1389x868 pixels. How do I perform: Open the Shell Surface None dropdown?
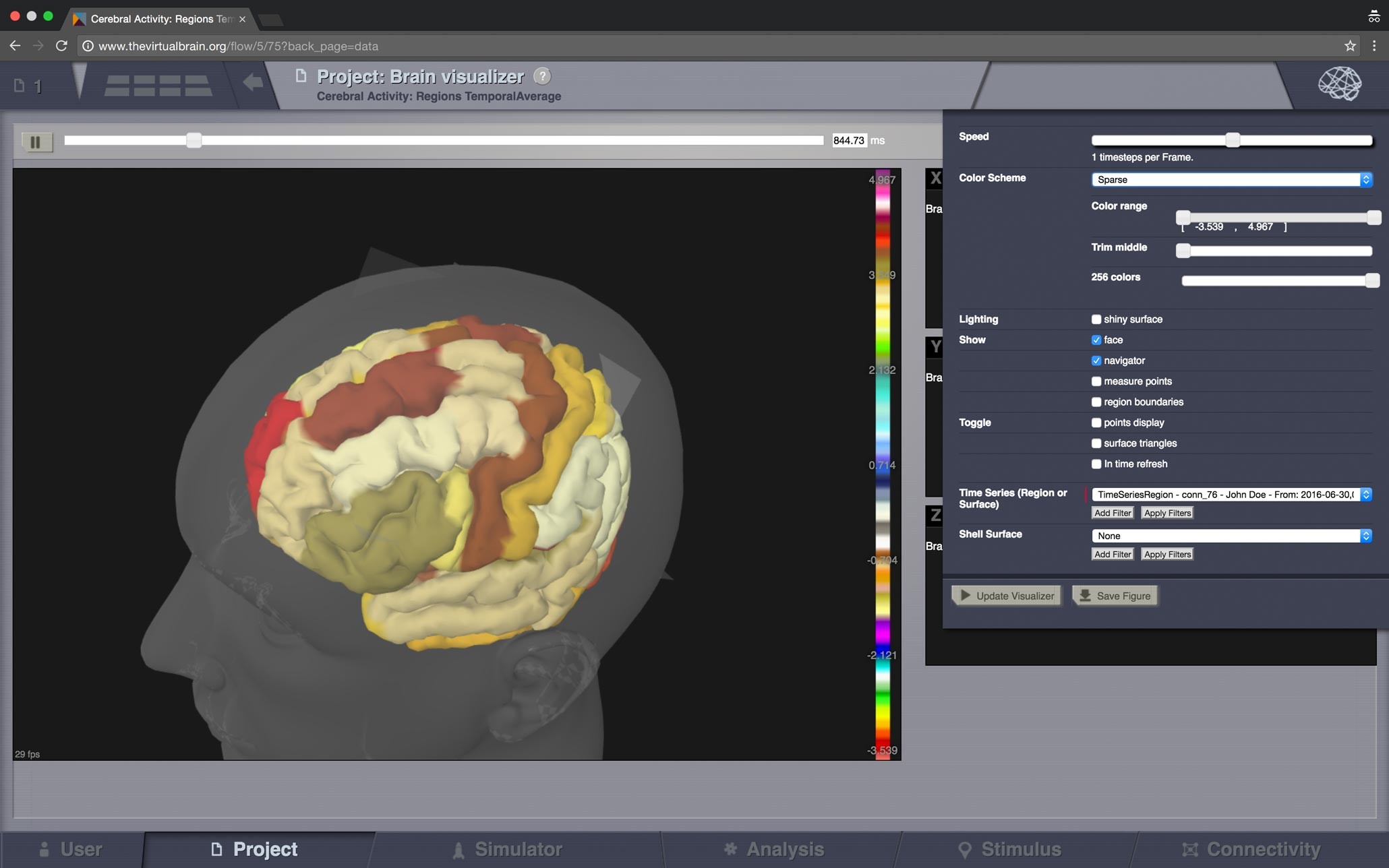pyautogui.click(x=1231, y=536)
